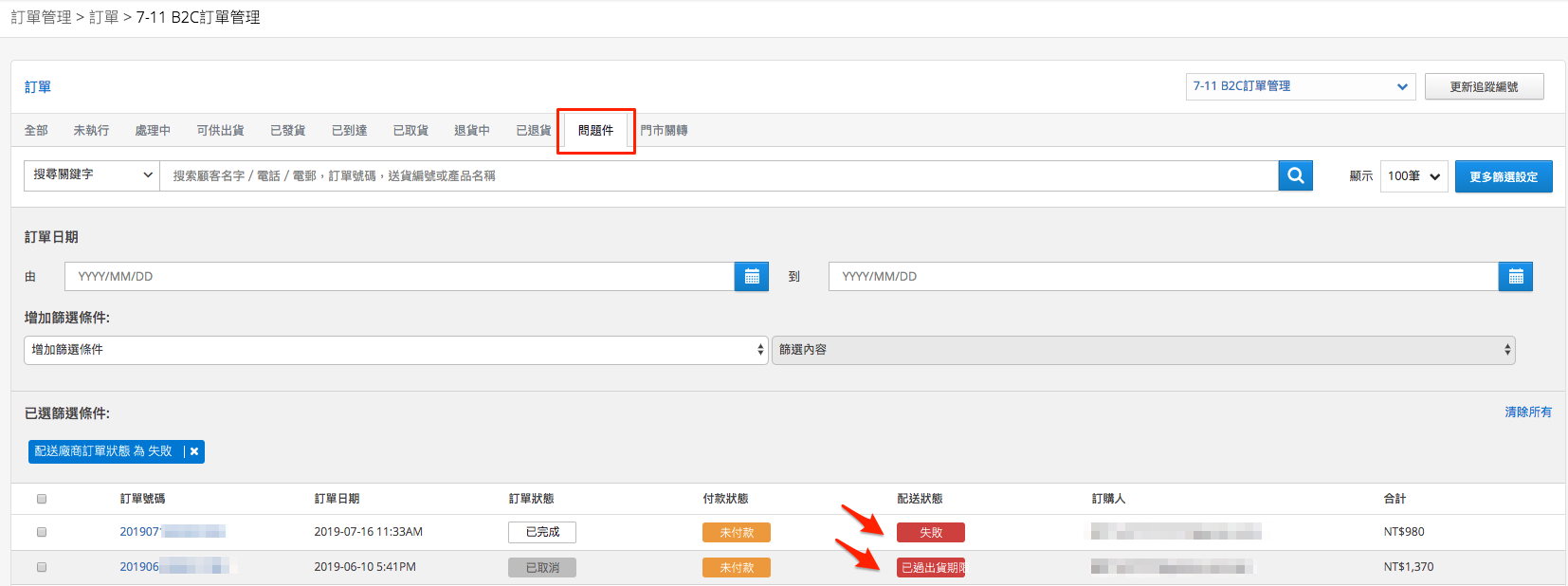Switch to the 已到達 tab
The image size is (1568, 586).
(x=349, y=130)
